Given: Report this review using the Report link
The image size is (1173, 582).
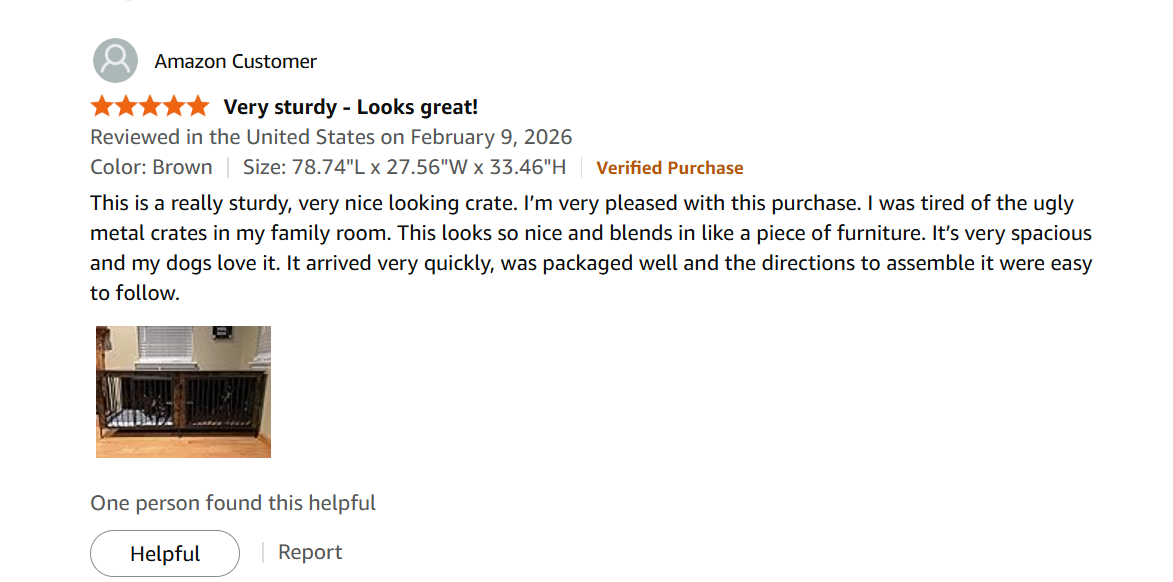Looking at the screenshot, I should (310, 551).
